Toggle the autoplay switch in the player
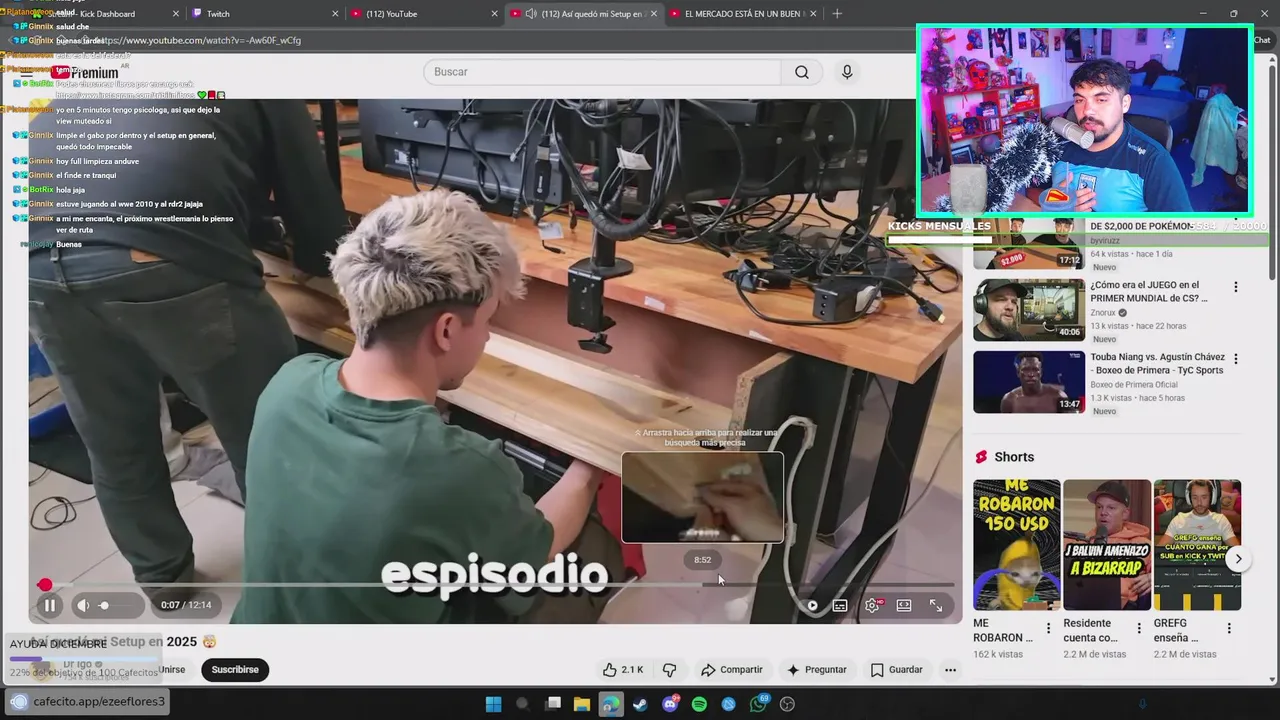 [812, 605]
